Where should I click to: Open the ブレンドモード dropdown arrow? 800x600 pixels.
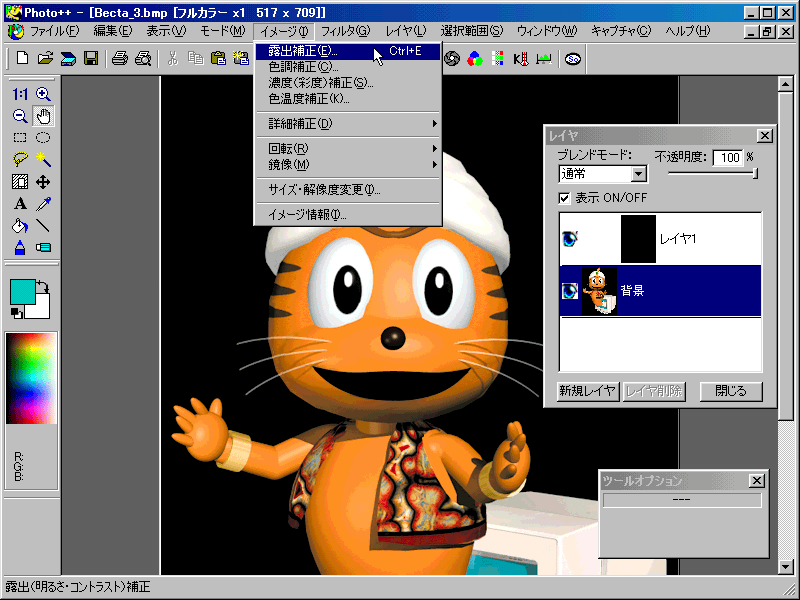[x=638, y=174]
